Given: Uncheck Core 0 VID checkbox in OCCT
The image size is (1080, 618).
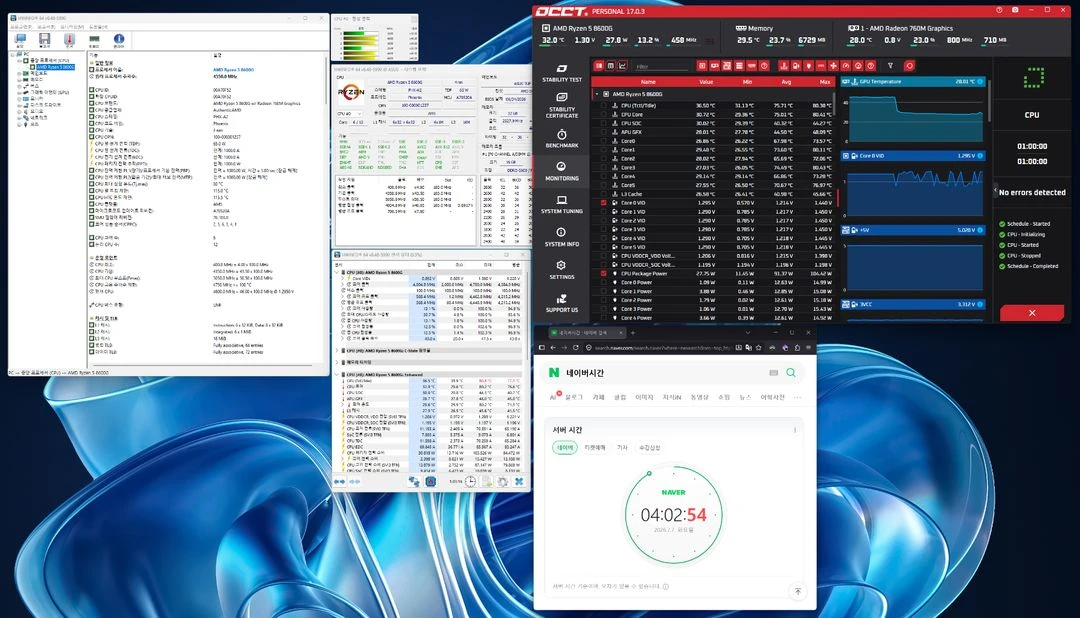Looking at the screenshot, I should pyautogui.click(x=604, y=203).
